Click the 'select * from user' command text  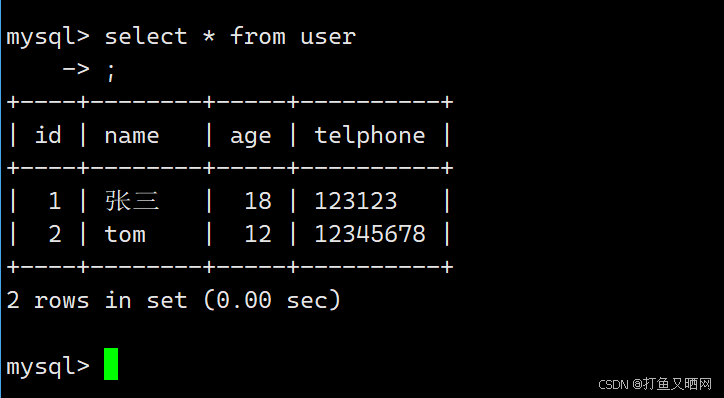point(230,36)
